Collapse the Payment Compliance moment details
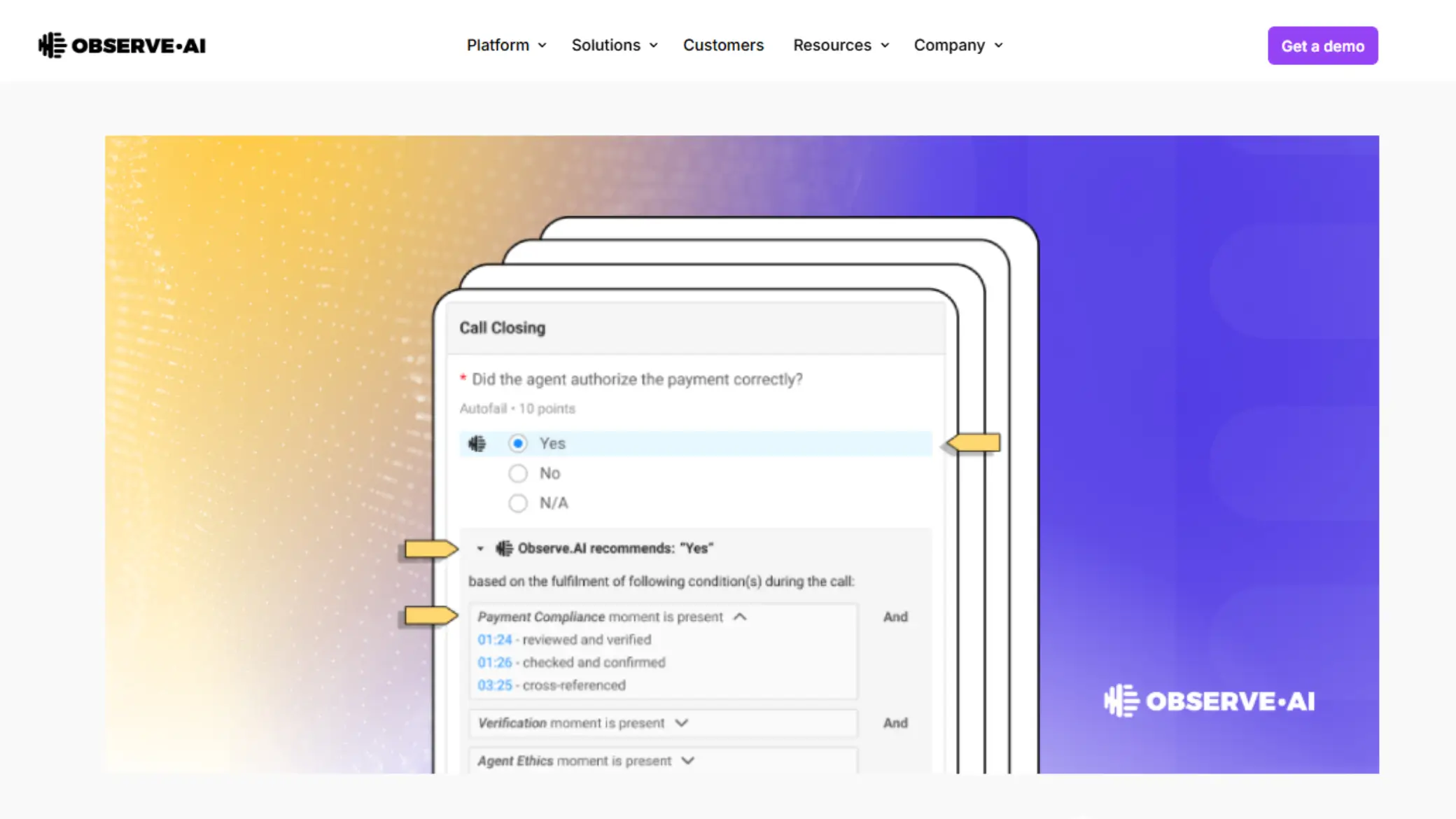1456x819 pixels. 741,617
